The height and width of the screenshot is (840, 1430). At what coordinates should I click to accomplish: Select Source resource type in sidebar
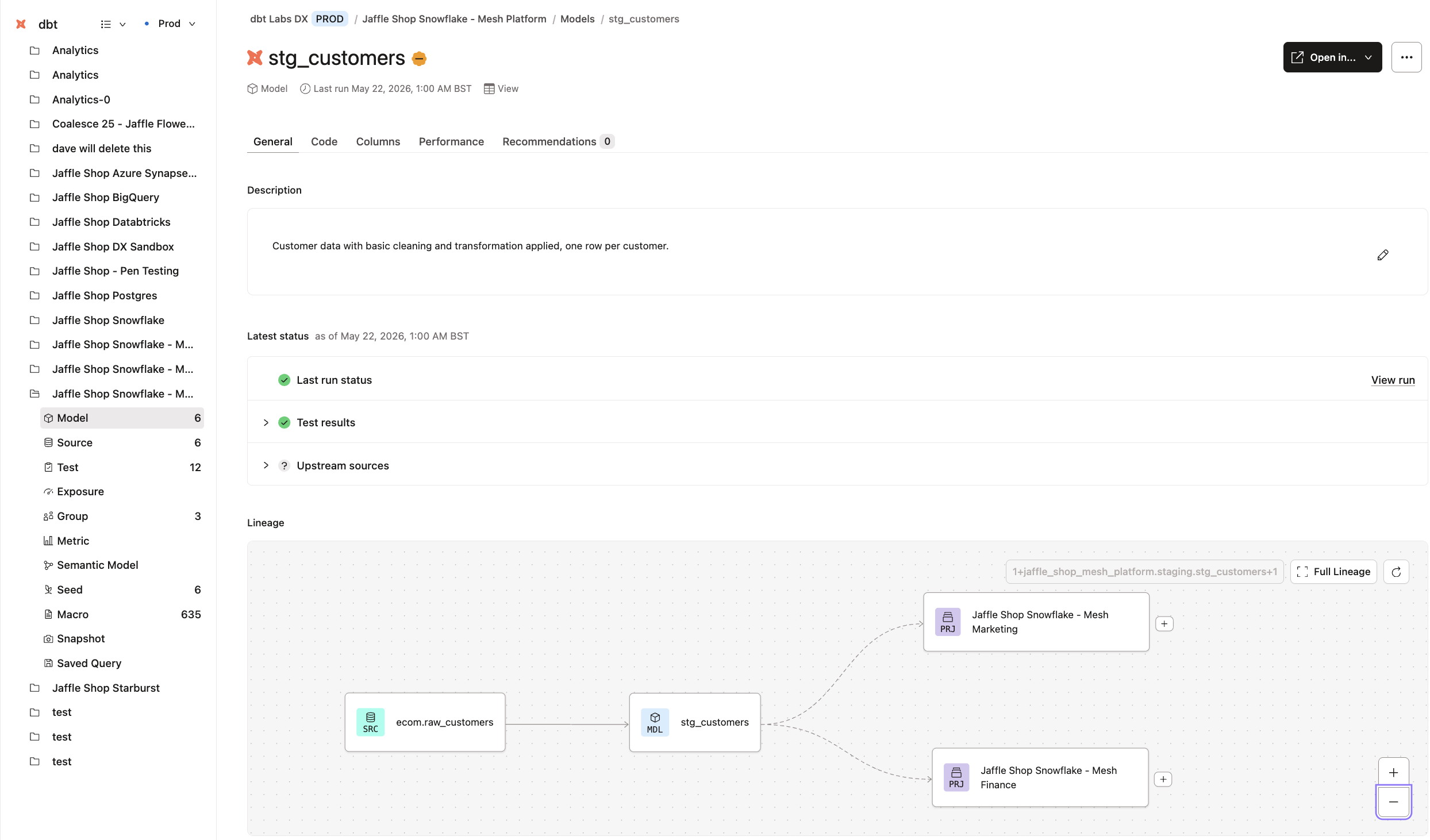click(x=122, y=442)
